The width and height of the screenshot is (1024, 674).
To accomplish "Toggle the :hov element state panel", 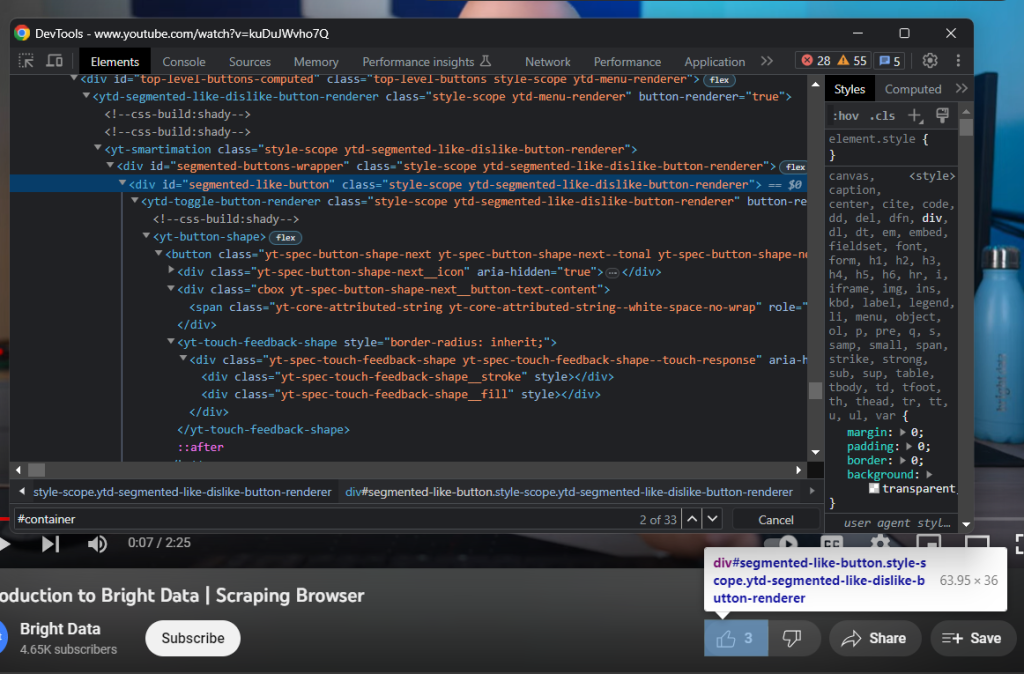I will (846, 115).
